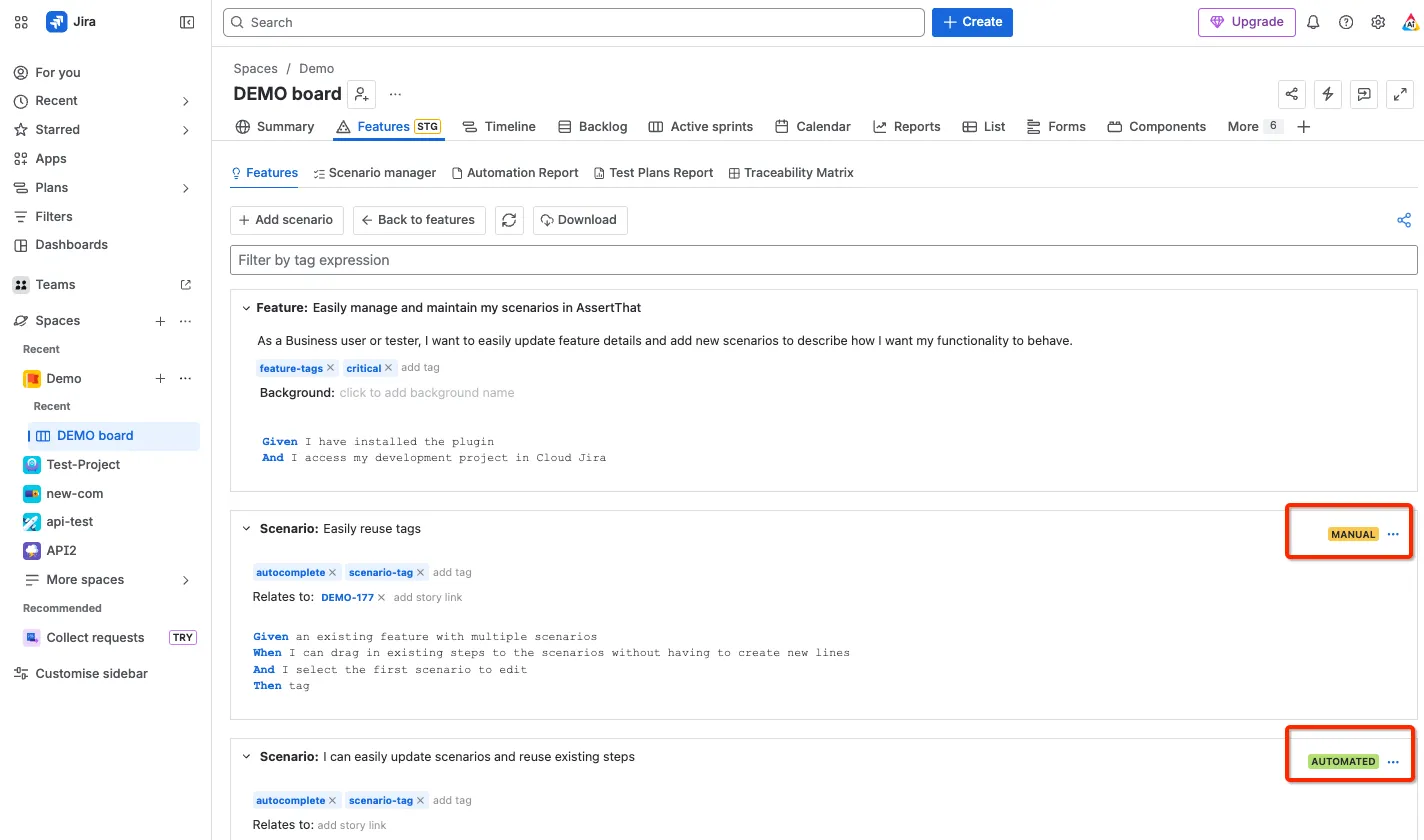Open the three-dot menu beside DEMO board title
Image resolution: width=1424 pixels, height=840 pixels.
[395, 94]
